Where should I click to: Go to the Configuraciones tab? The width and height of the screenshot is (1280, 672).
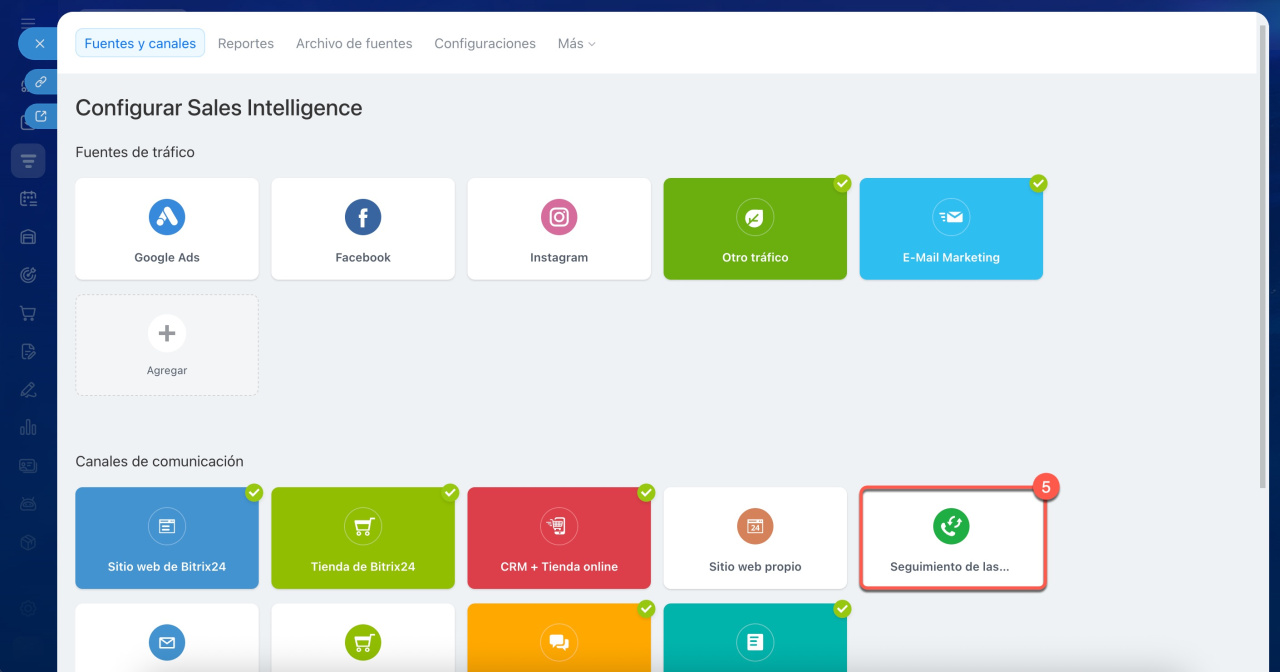(x=485, y=44)
